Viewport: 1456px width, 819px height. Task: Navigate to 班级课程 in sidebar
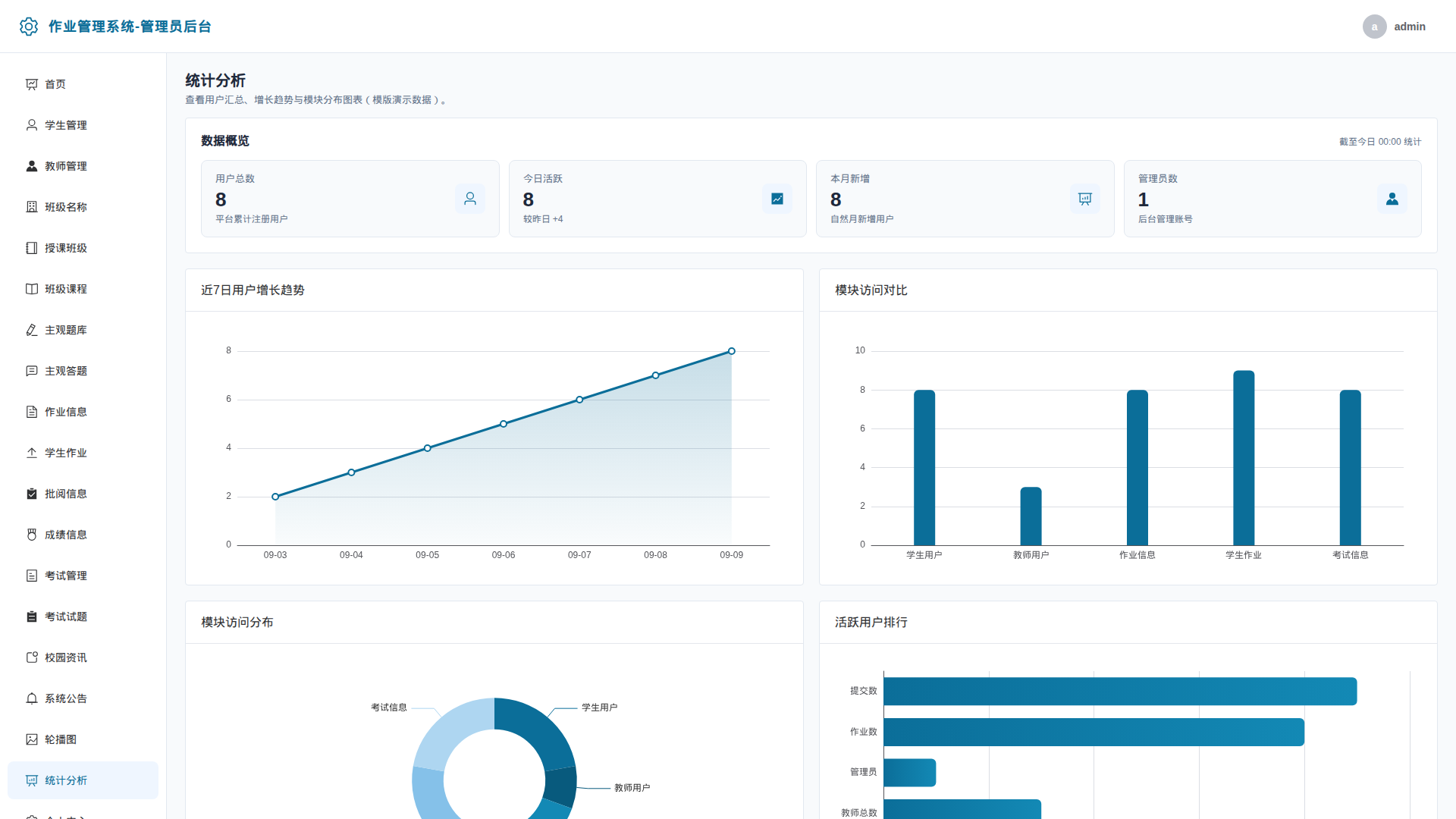tap(83, 289)
